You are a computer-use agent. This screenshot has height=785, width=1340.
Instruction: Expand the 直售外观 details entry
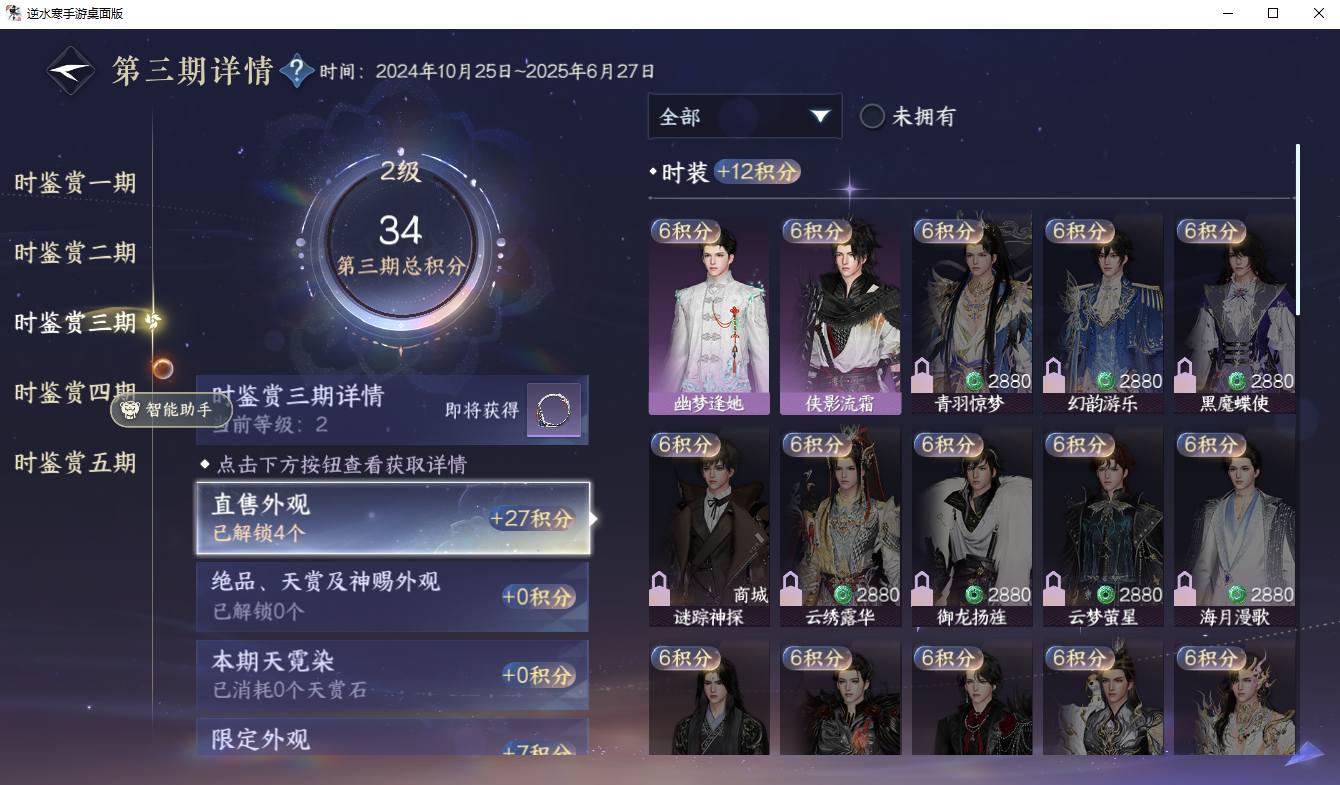tap(393, 518)
